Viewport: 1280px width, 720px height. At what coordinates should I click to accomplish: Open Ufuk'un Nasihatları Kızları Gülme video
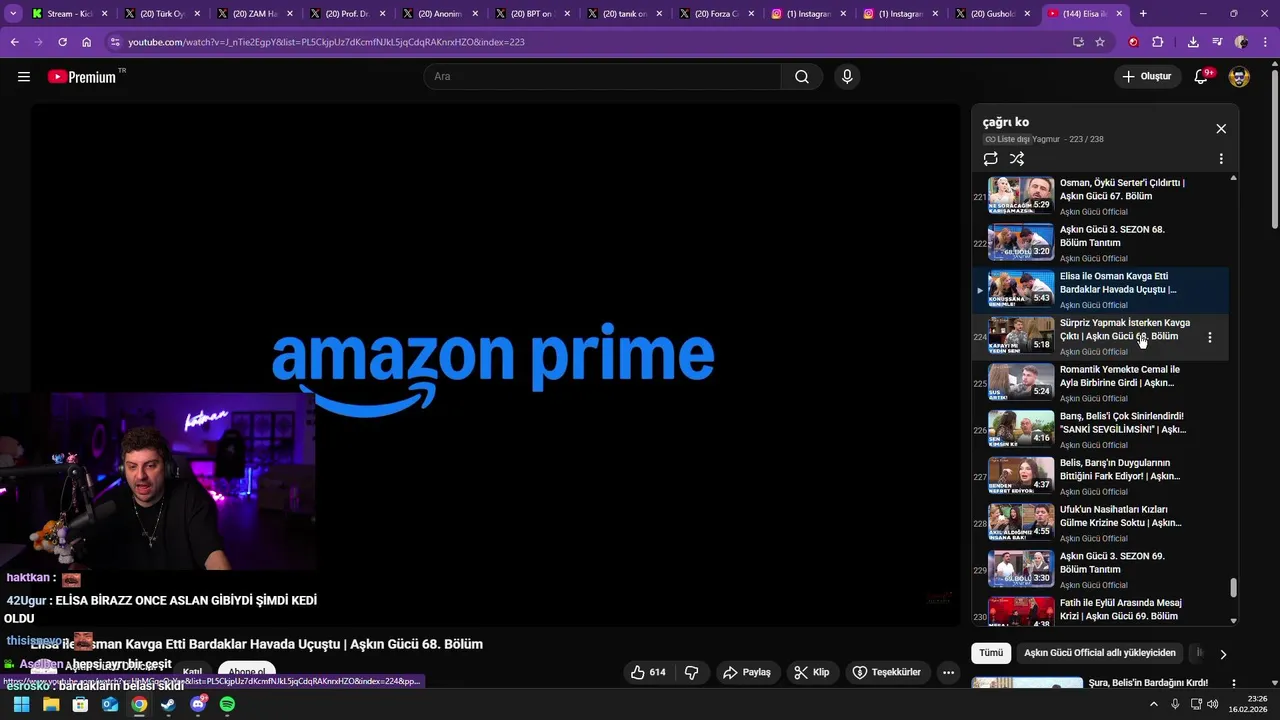[x=1101, y=523]
